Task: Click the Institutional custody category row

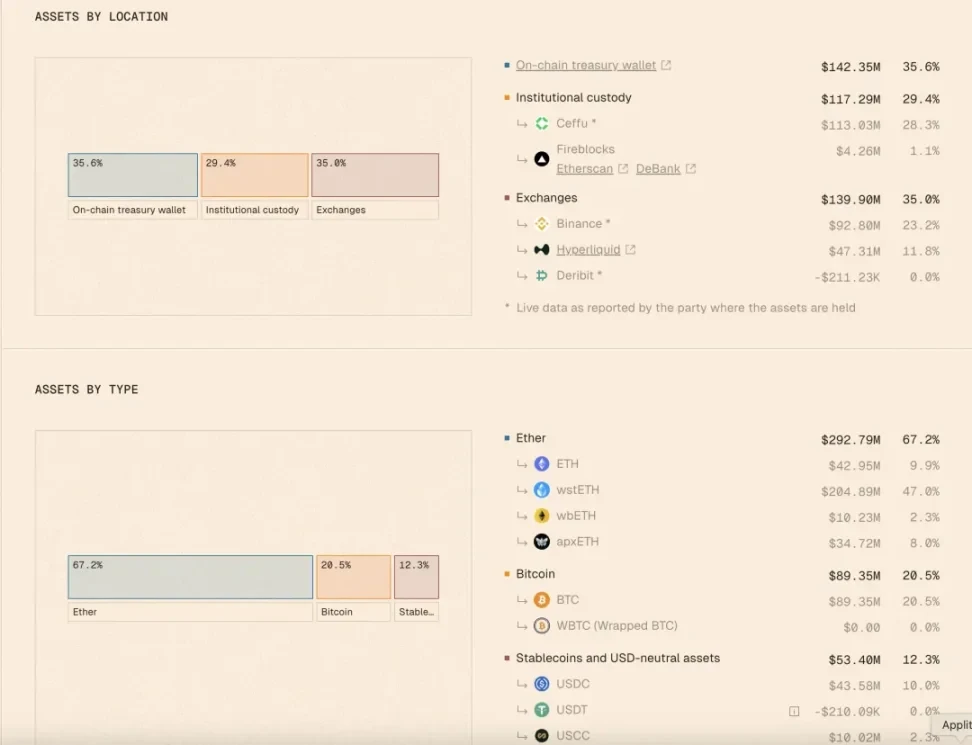Action: [x=574, y=98]
